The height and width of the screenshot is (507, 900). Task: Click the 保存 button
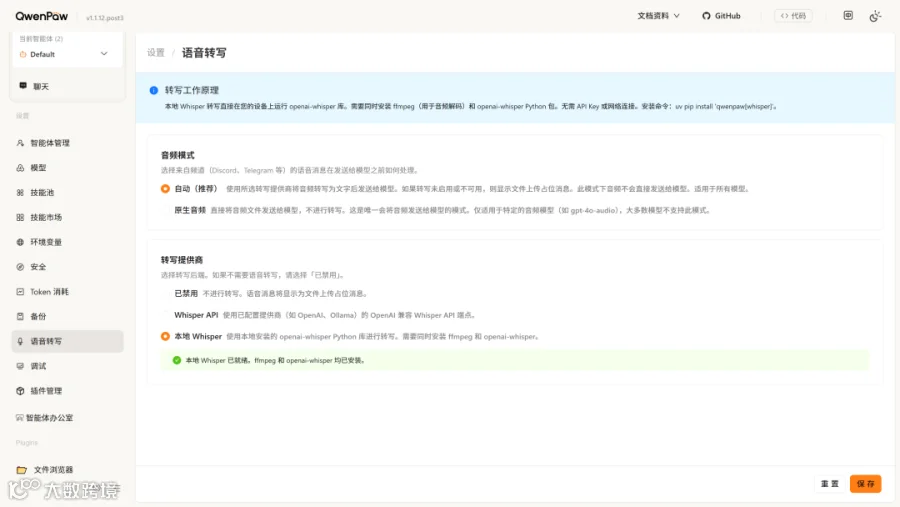coord(865,483)
